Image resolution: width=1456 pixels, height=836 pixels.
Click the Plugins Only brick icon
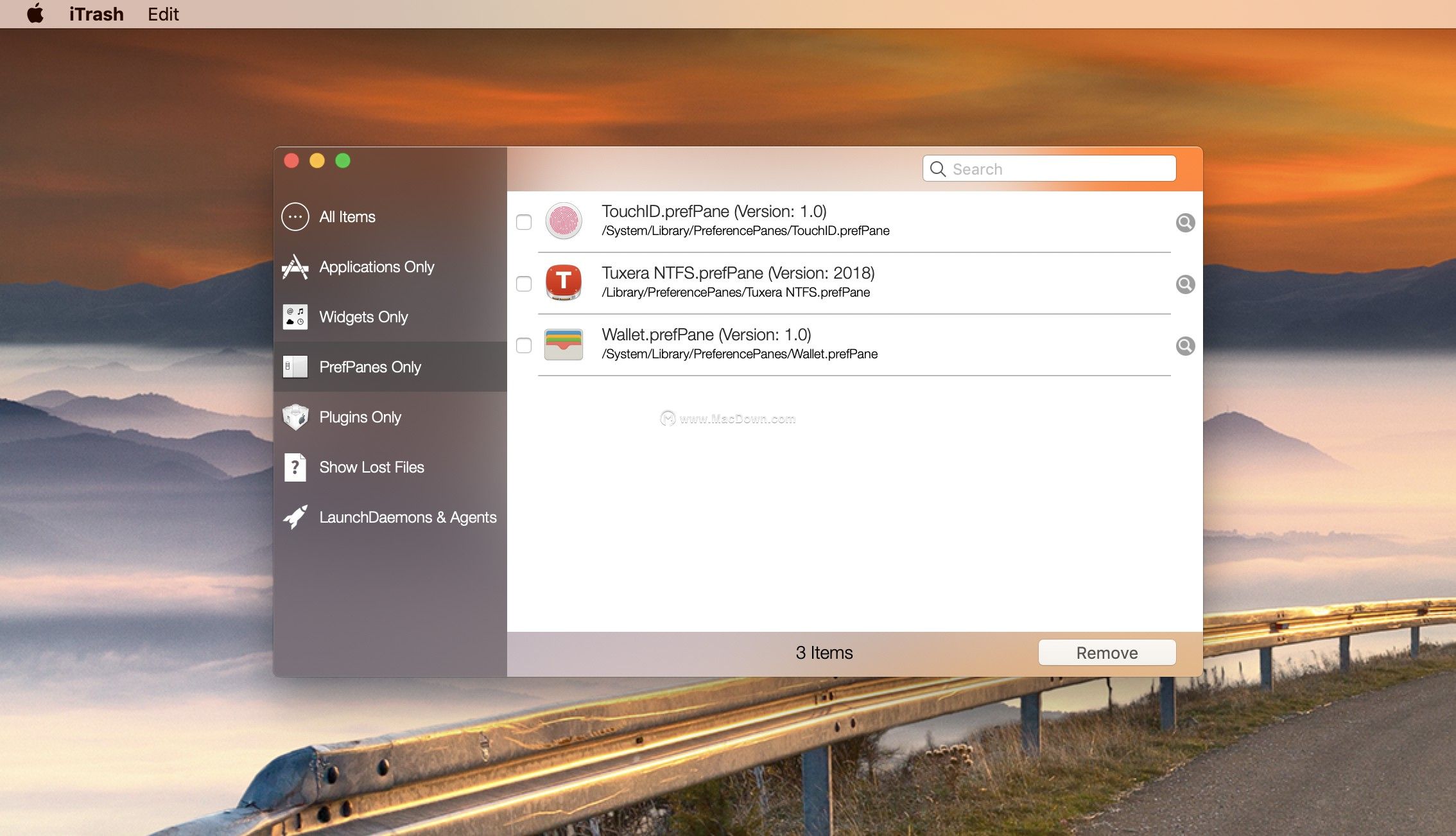295,417
